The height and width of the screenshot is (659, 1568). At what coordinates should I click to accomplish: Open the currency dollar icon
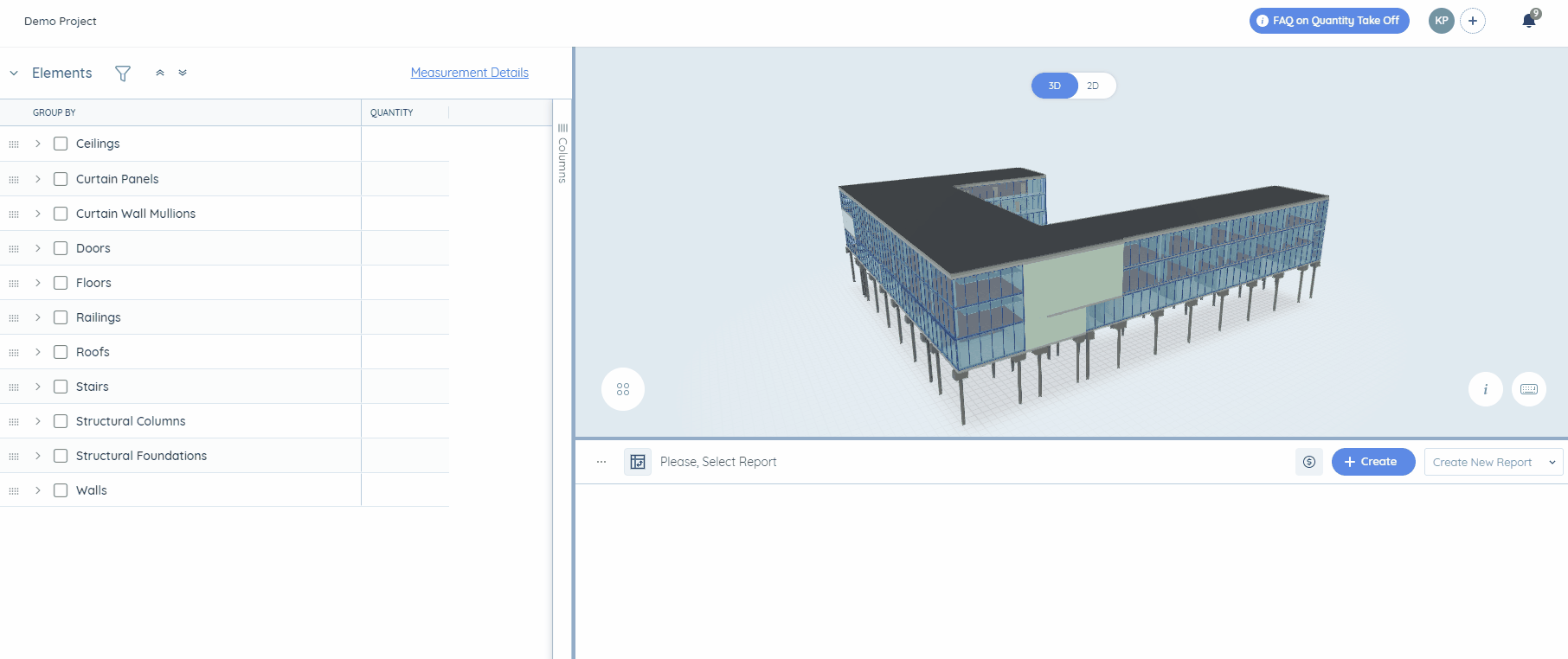tap(1309, 462)
